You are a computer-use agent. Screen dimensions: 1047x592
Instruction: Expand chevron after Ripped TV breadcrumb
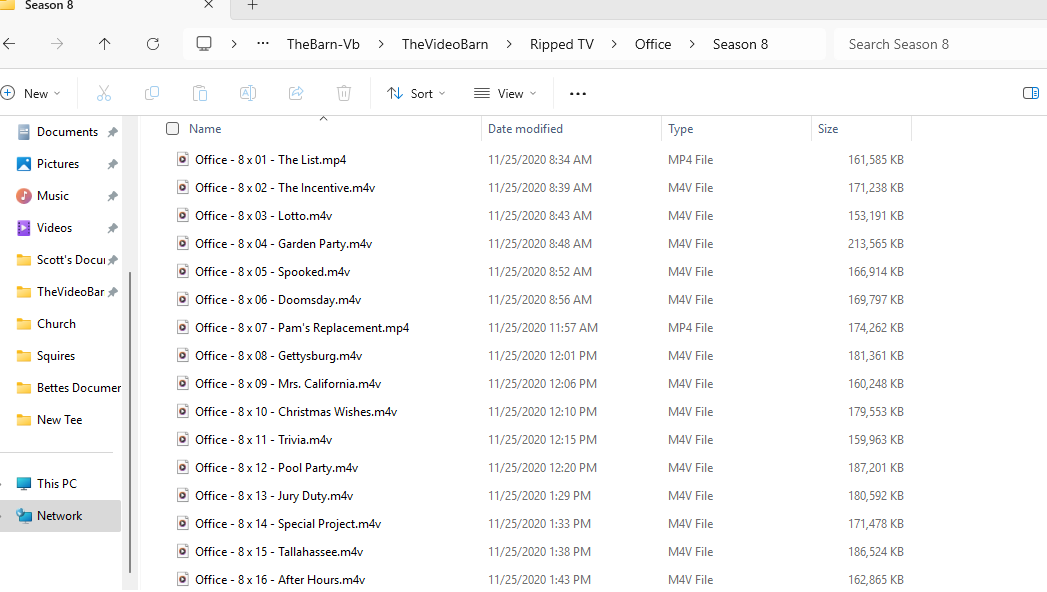coord(614,44)
